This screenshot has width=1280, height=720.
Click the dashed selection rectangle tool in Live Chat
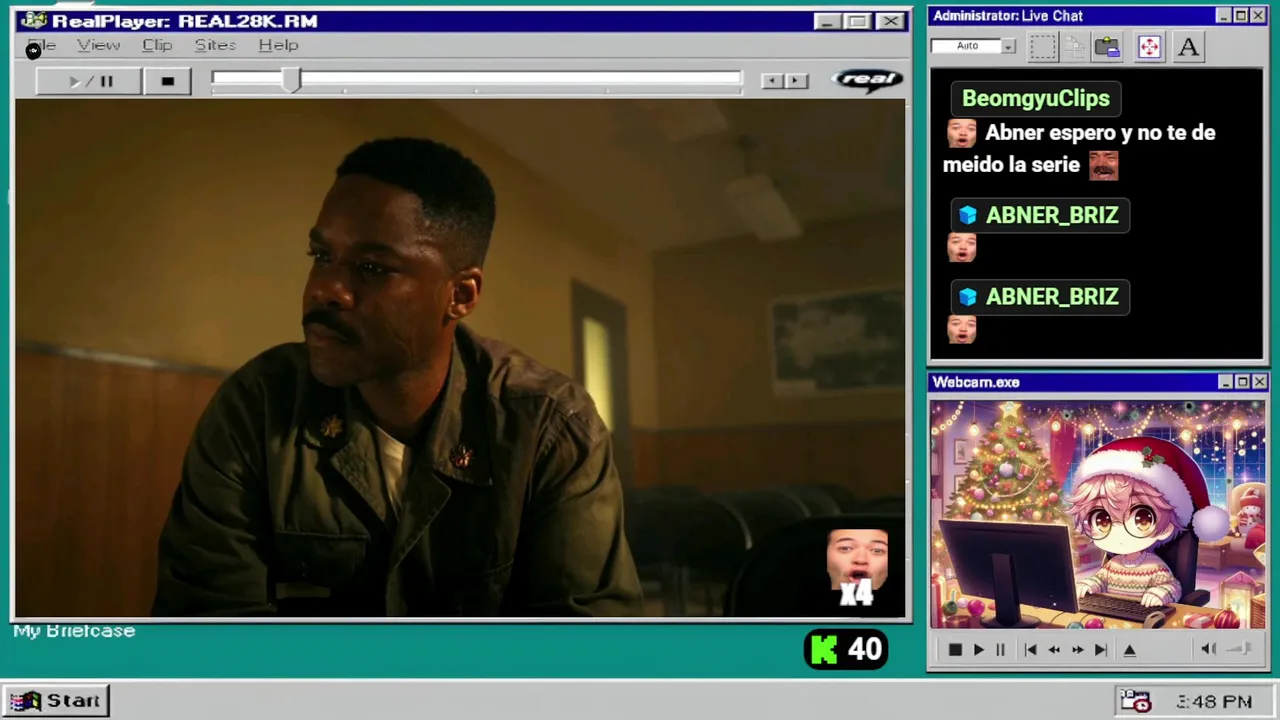point(1043,46)
